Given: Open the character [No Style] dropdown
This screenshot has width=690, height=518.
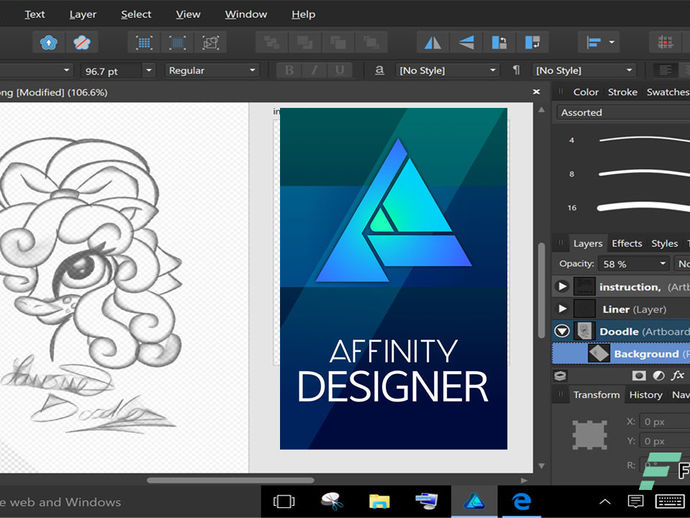Looking at the screenshot, I should point(447,71).
